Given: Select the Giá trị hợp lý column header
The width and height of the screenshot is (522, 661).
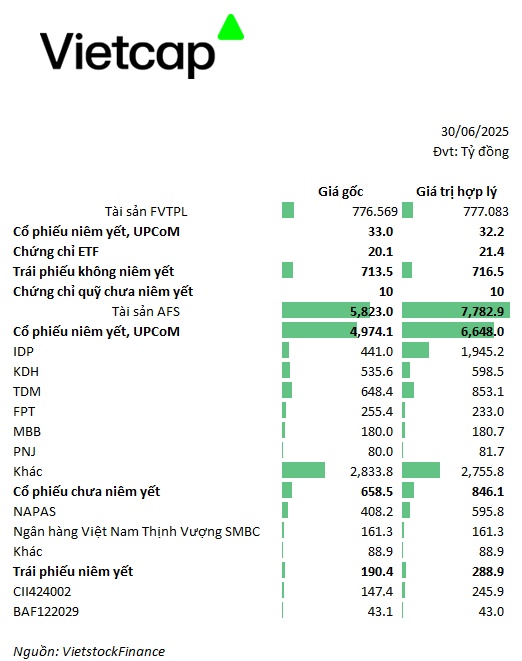Looking at the screenshot, I should point(456,191).
